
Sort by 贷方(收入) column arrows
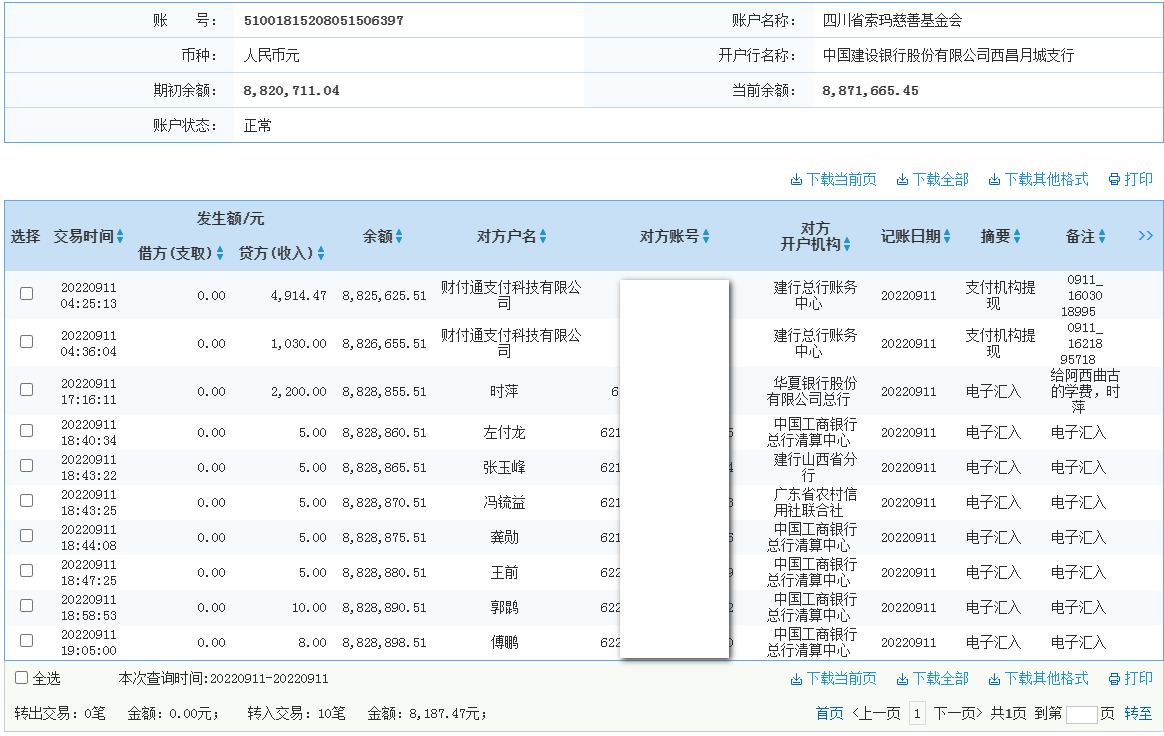click(321, 253)
